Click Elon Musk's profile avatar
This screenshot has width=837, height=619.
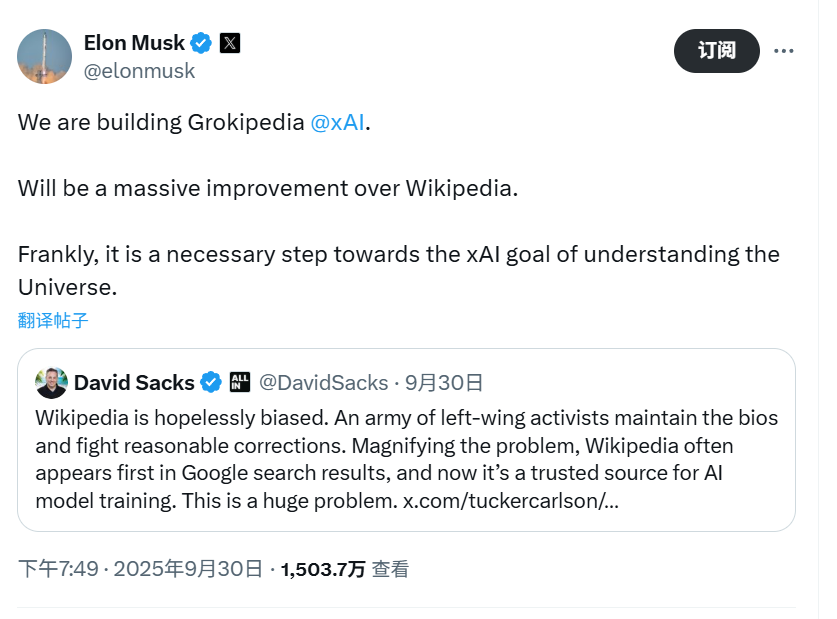(45, 56)
